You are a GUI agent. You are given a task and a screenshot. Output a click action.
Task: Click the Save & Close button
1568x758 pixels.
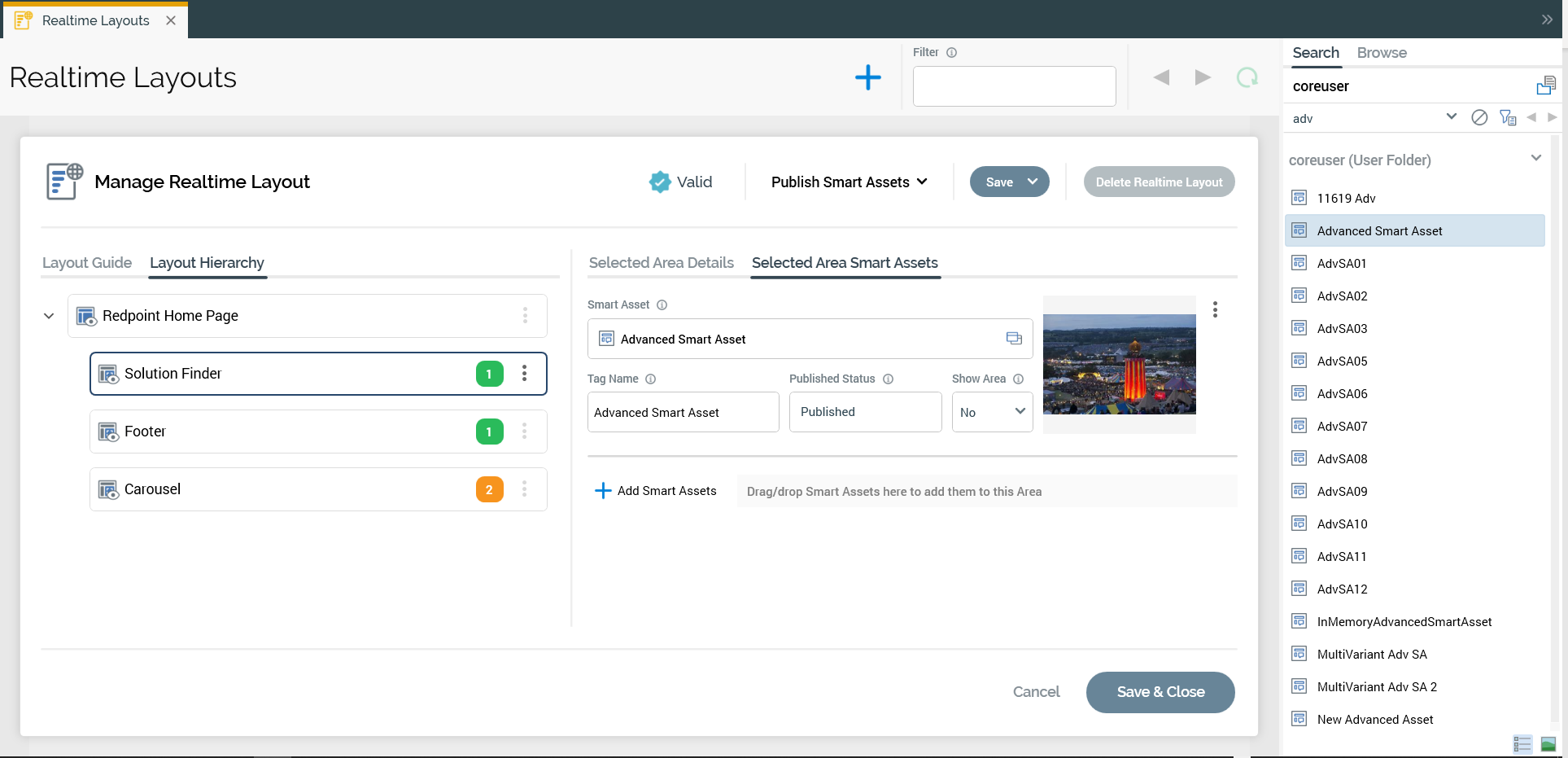(x=1160, y=692)
